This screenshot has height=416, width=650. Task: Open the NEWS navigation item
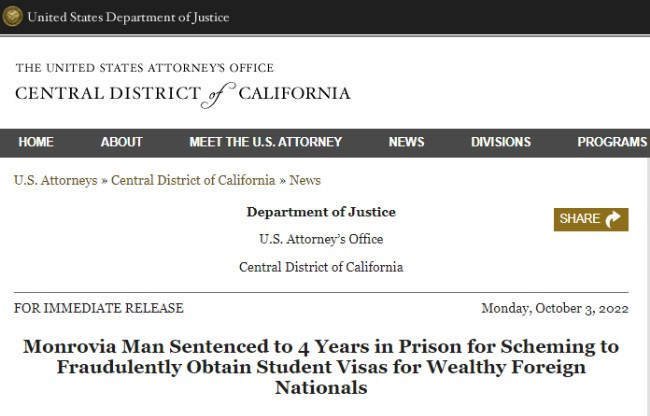coord(406,142)
